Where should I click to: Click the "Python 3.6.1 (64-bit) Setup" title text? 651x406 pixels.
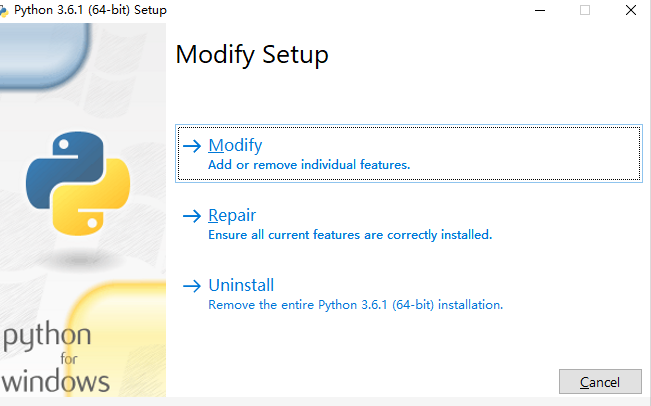[x=90, y=10]
